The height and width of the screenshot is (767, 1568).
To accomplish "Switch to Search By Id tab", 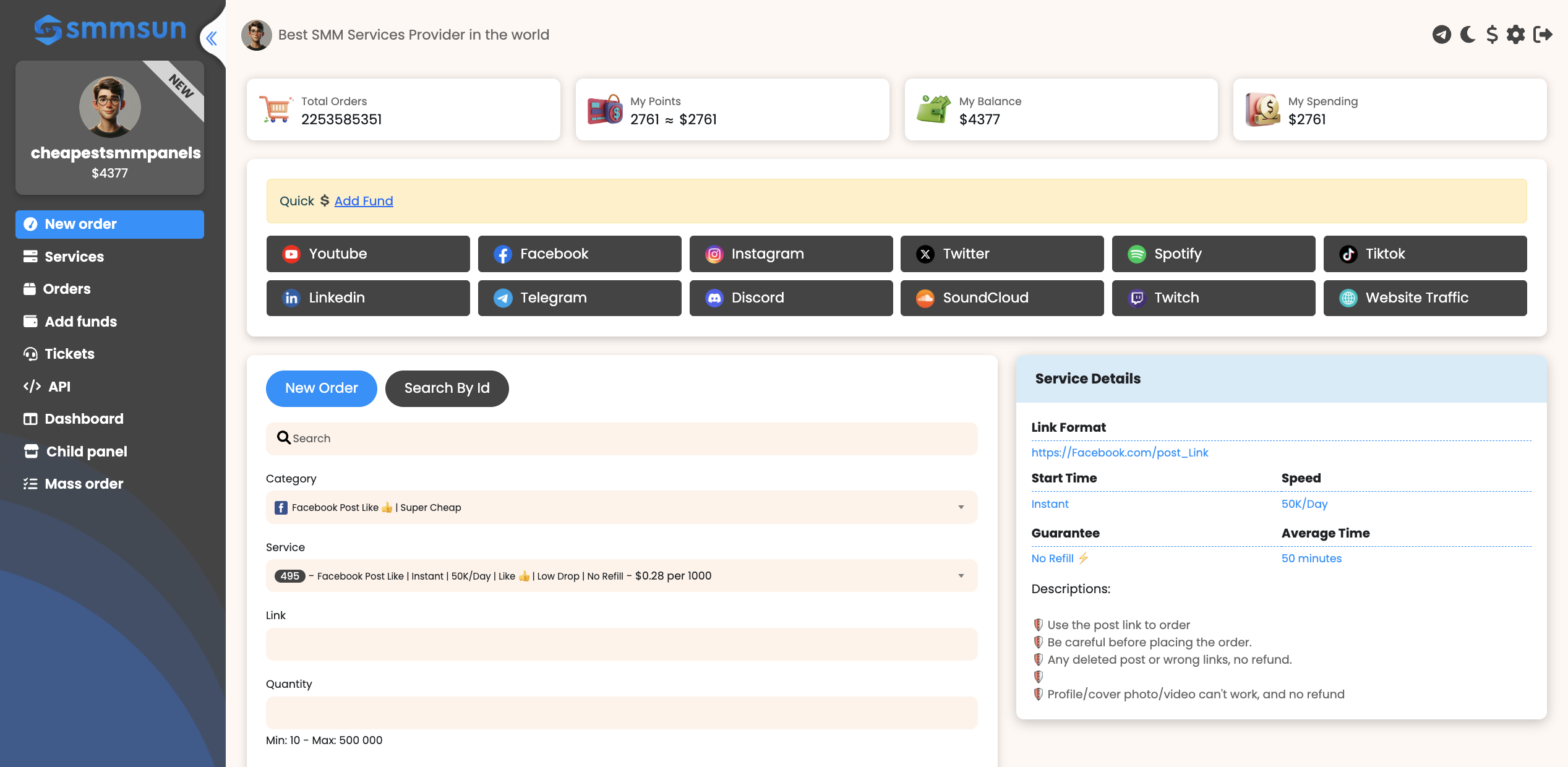I will point(447,388).
